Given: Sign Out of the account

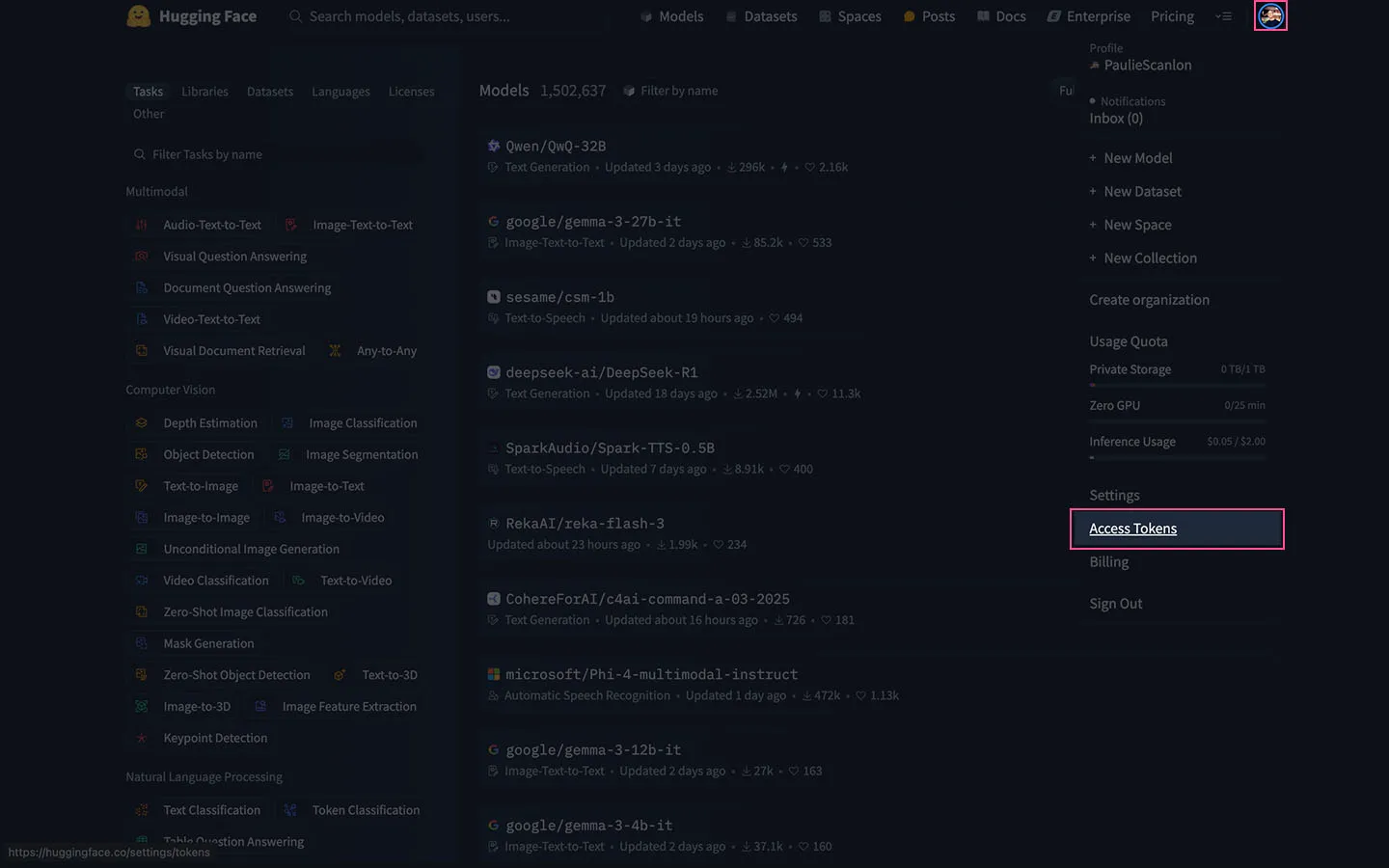Looking at the screenshot, I should [1115, 604].
